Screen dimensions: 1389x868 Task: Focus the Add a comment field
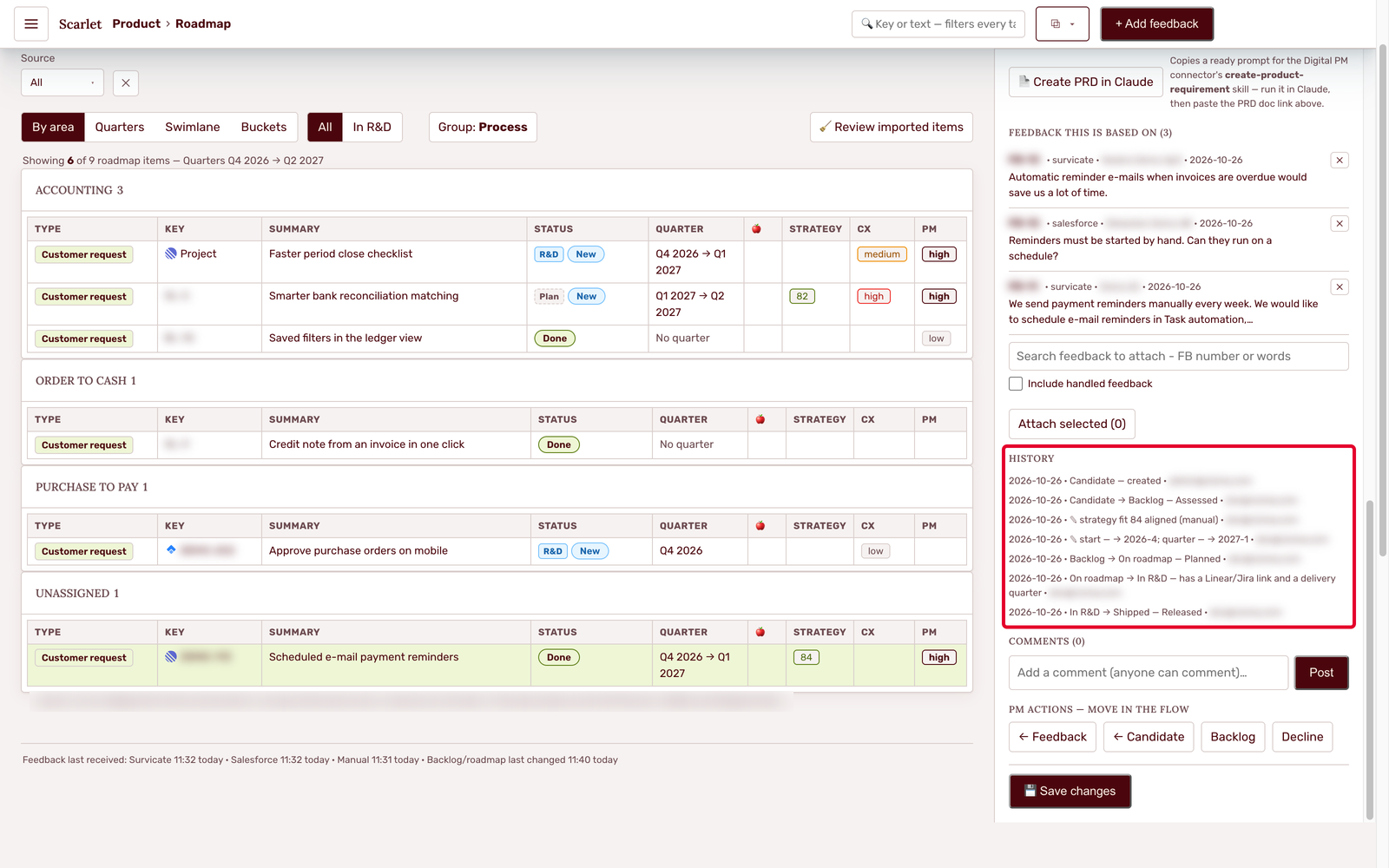pos(1149,673)
